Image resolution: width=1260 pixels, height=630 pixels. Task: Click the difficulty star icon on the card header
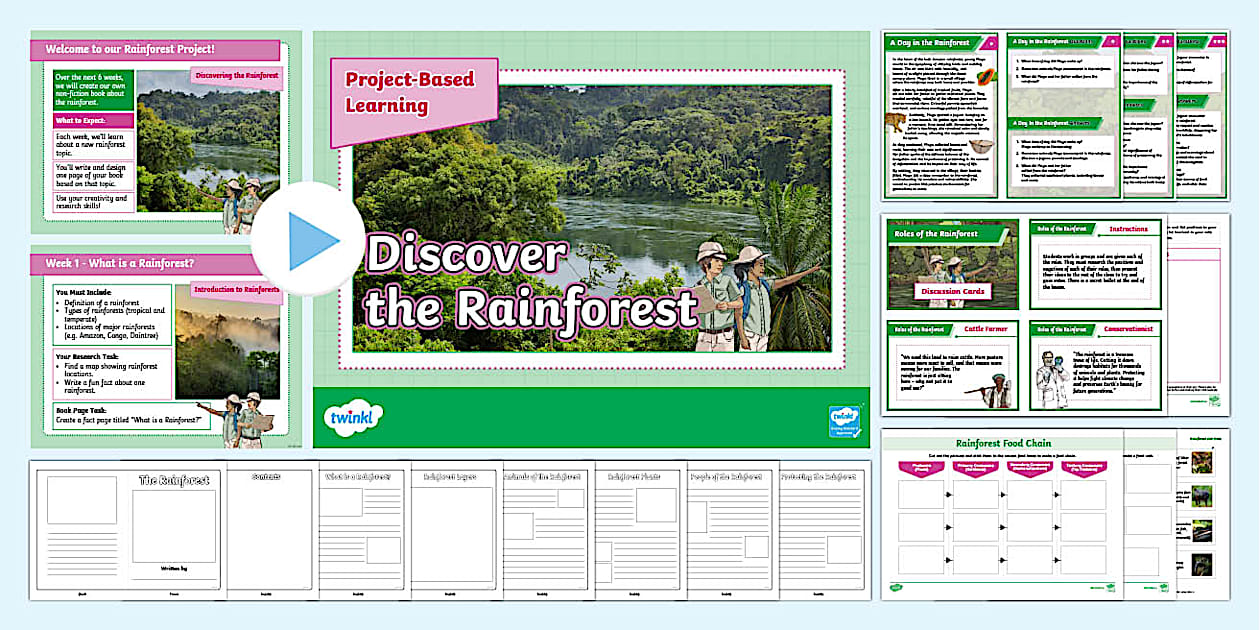(990, 41)
